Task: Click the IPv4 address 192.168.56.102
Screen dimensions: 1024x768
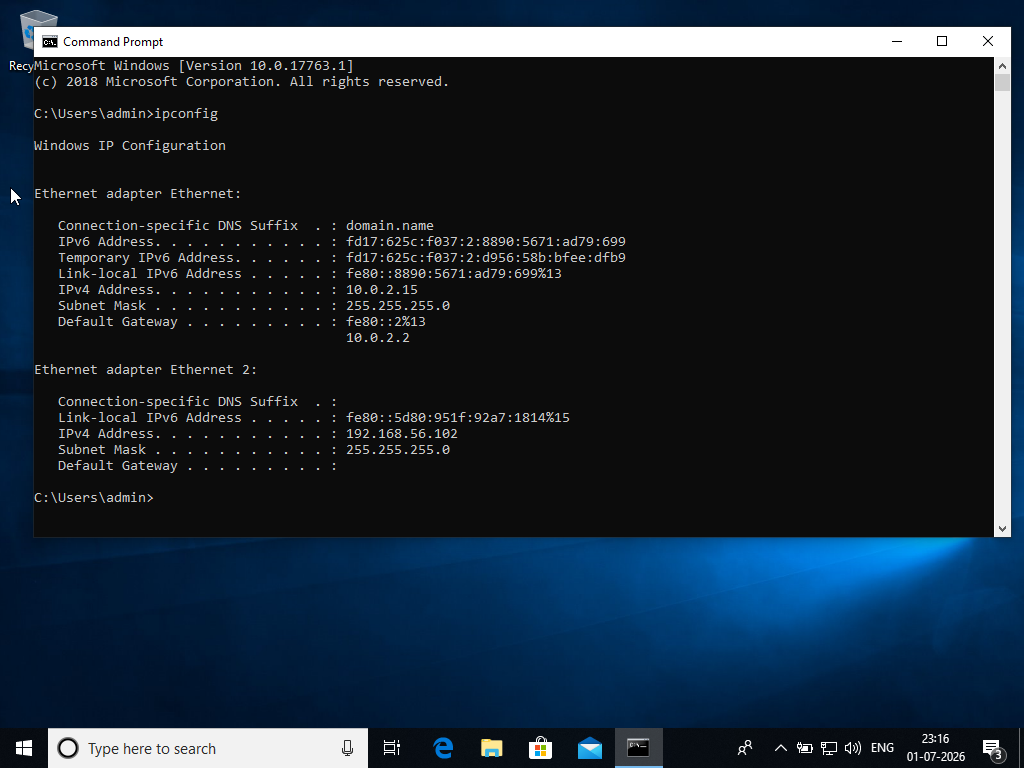Action: 402,434
